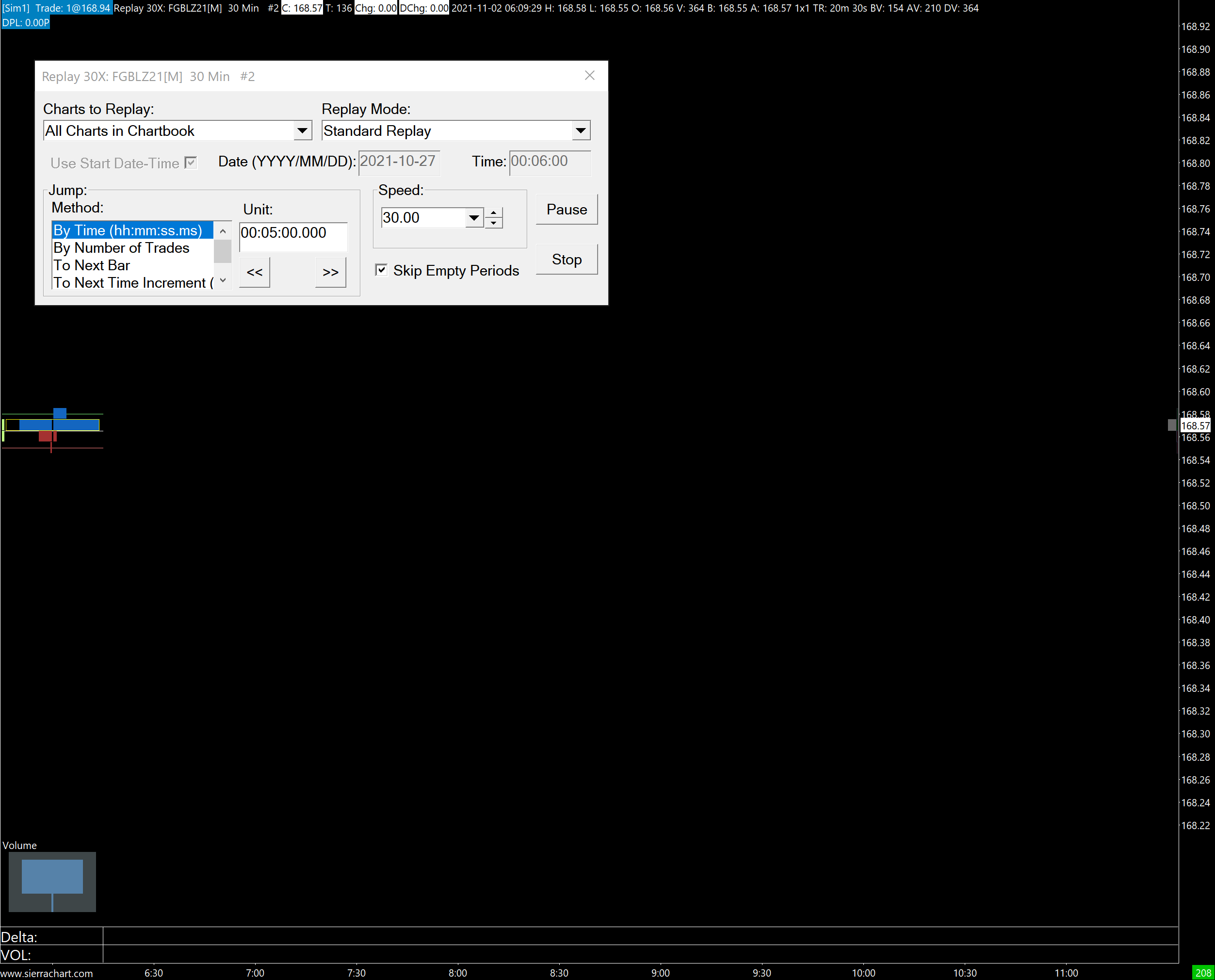Toggle Skip Empty Periods checkbox
1215x980 pixels.
pyautogui.click(x=382, y=270)
